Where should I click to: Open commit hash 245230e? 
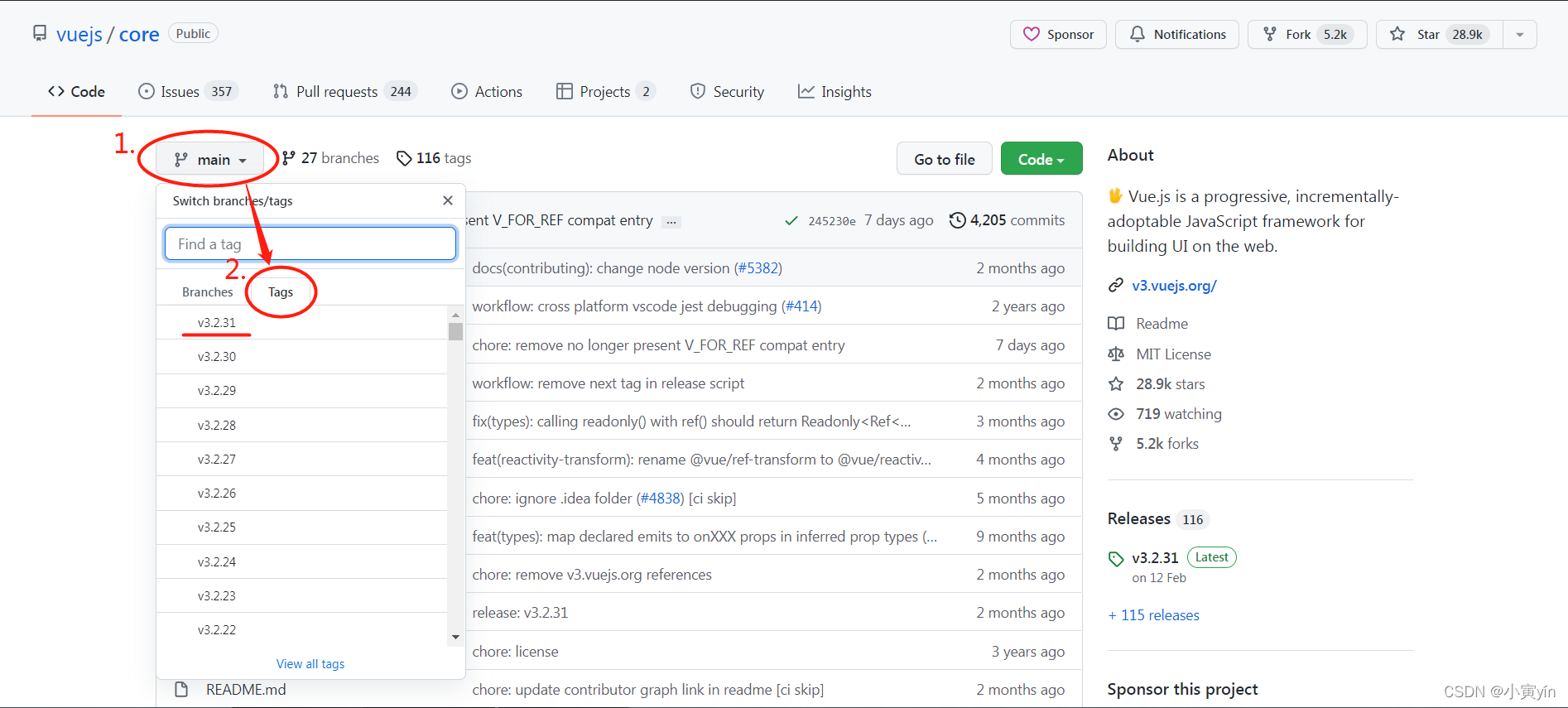tap(832, 221)
